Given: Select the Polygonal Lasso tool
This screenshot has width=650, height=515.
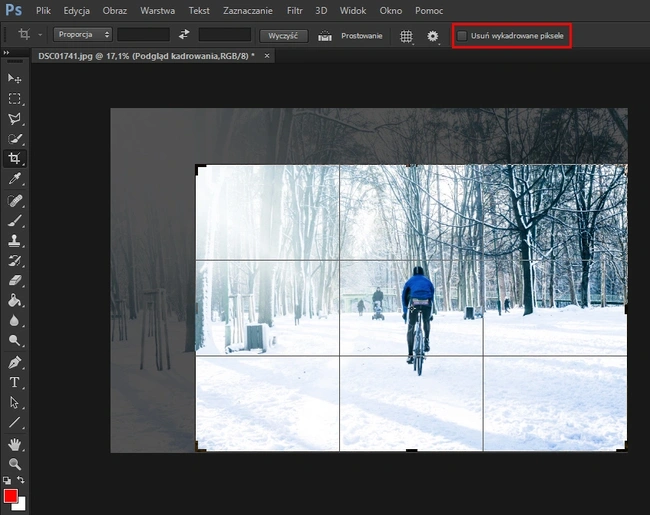Looking at the screenshot, I should (x=14, y=119).
